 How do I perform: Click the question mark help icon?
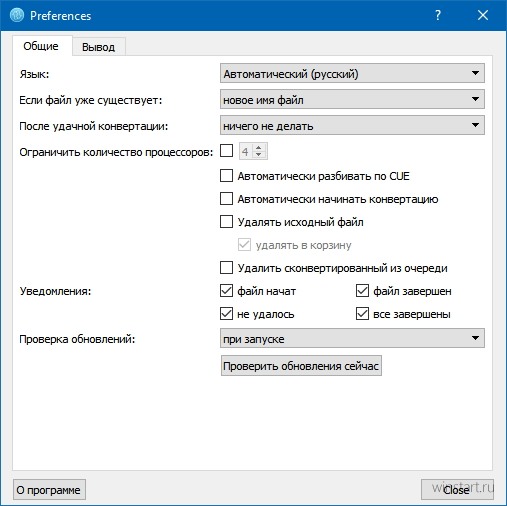tap(438, 15)
